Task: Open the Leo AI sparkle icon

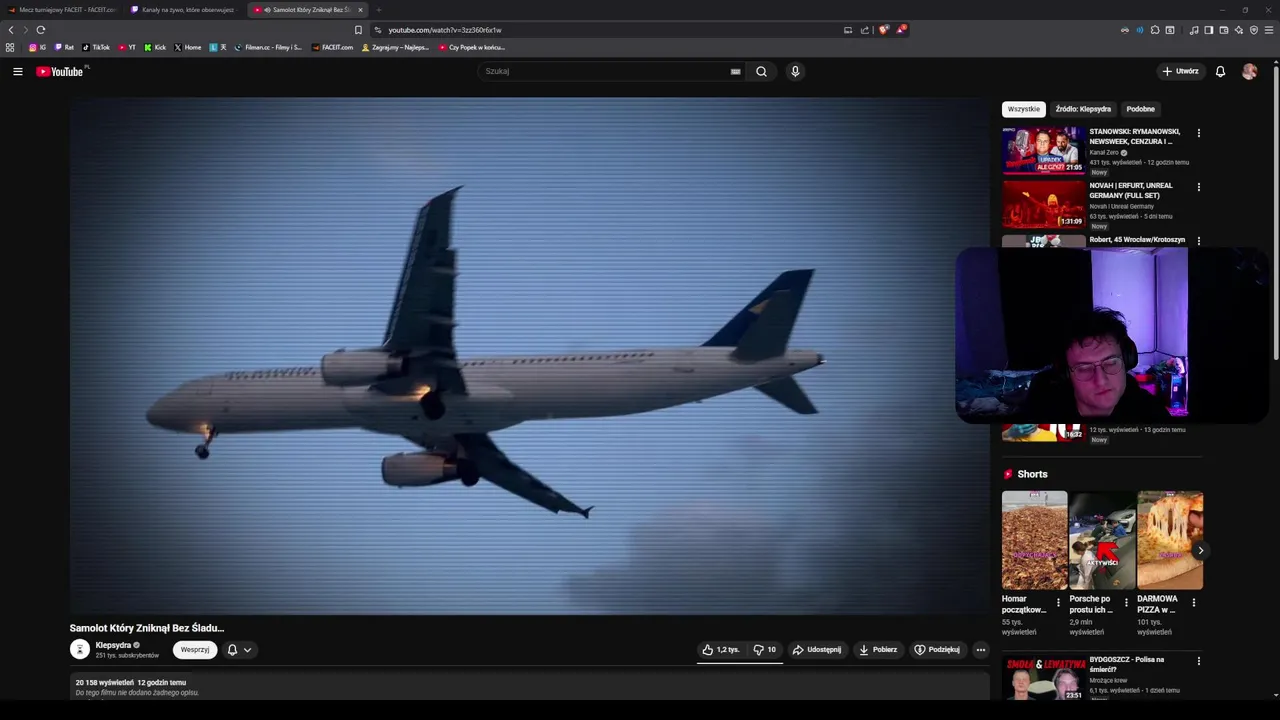Action: pos(1239,30)
